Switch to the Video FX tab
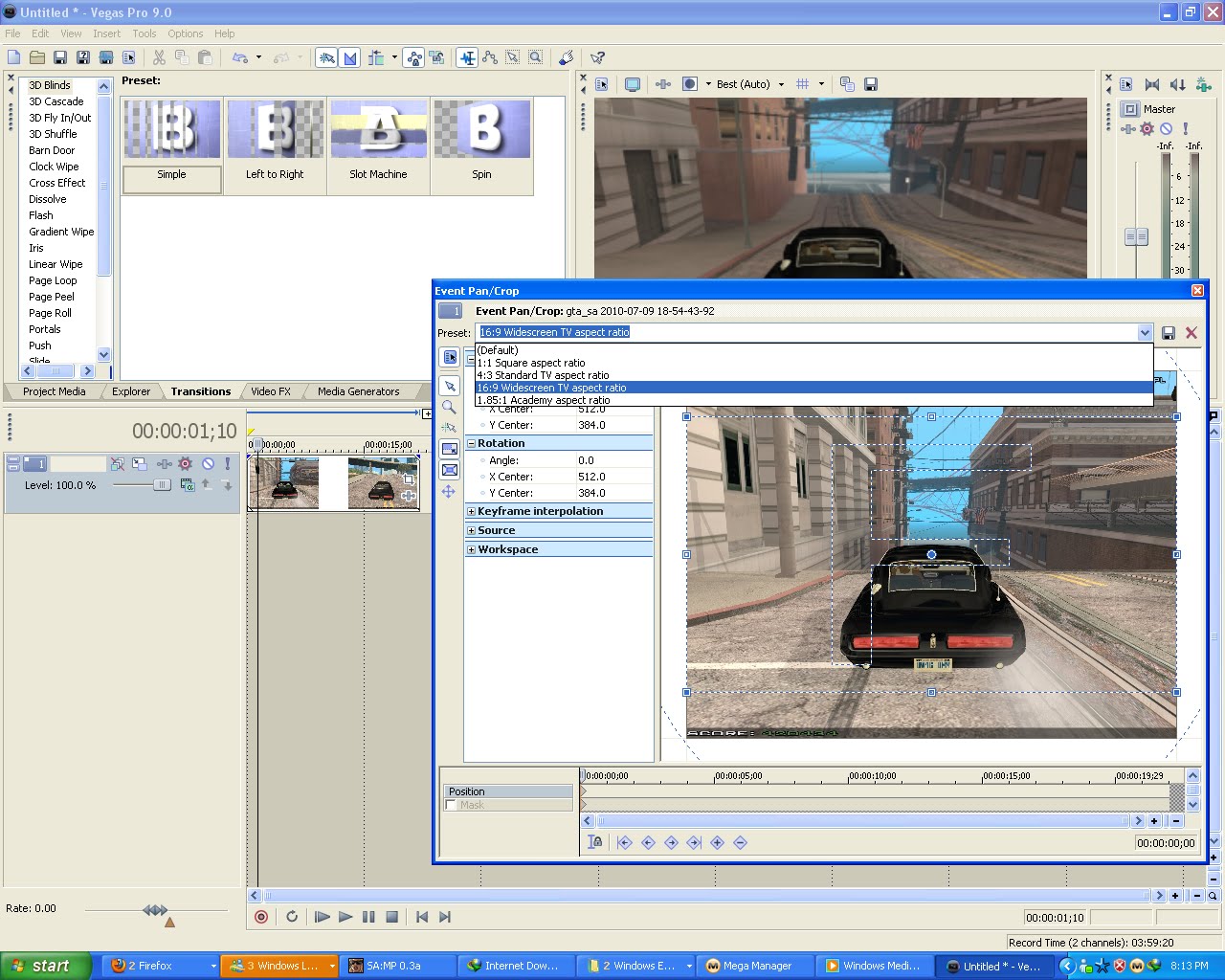Screen dimensions: 1225x980 [271, 391]
